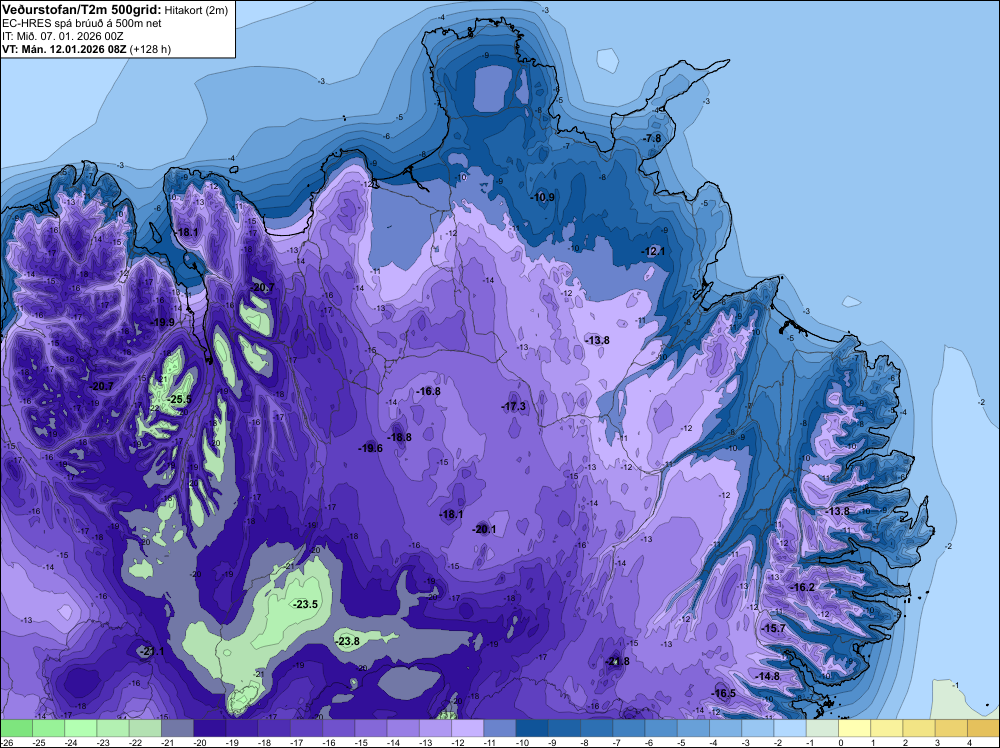Click the -25.5 temperature label on map
The image size is (1000, 748).
pyautogui.click(x=179, y=399)
